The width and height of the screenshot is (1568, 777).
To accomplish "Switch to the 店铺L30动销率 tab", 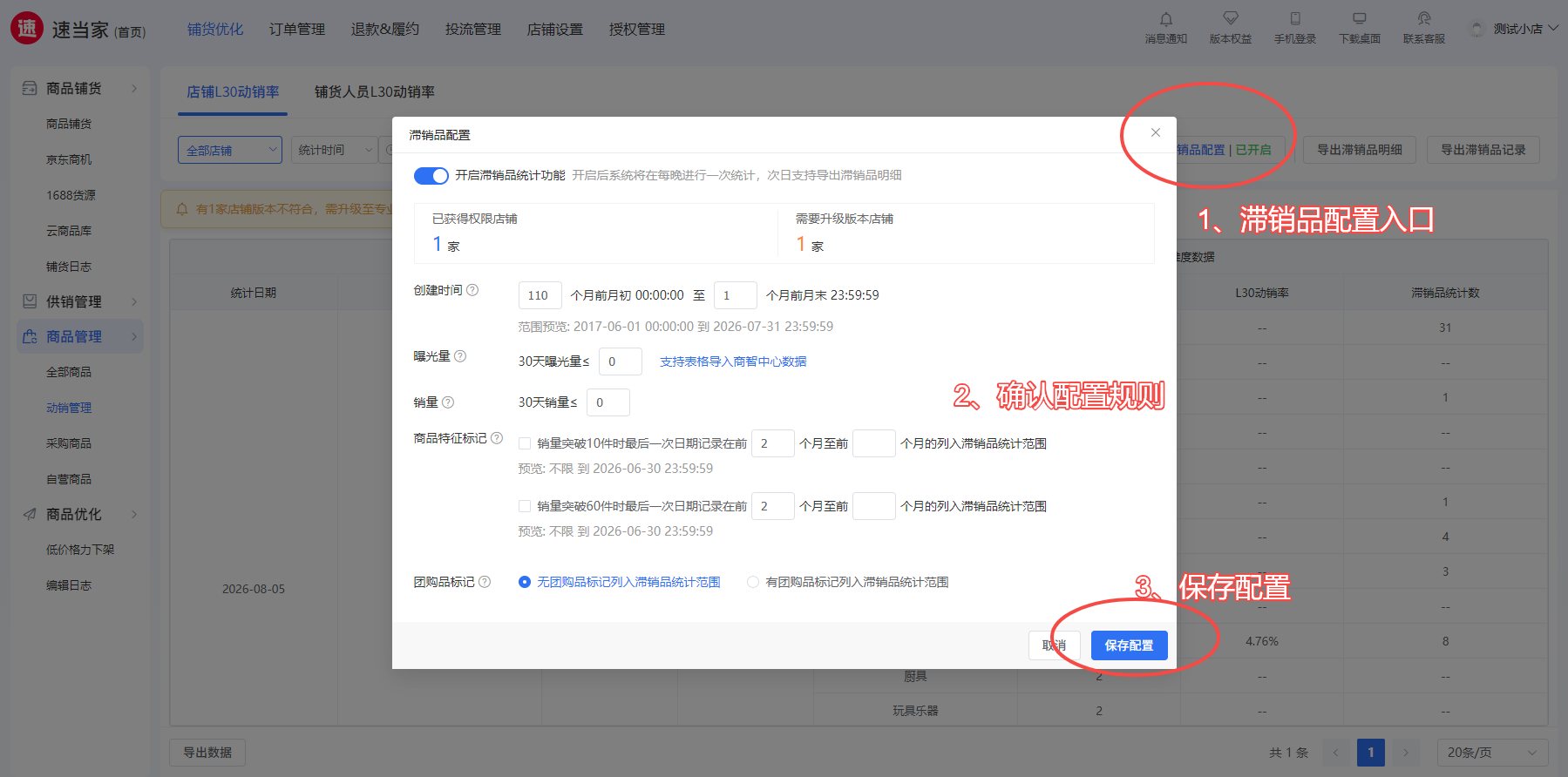I will coord(233,92).
